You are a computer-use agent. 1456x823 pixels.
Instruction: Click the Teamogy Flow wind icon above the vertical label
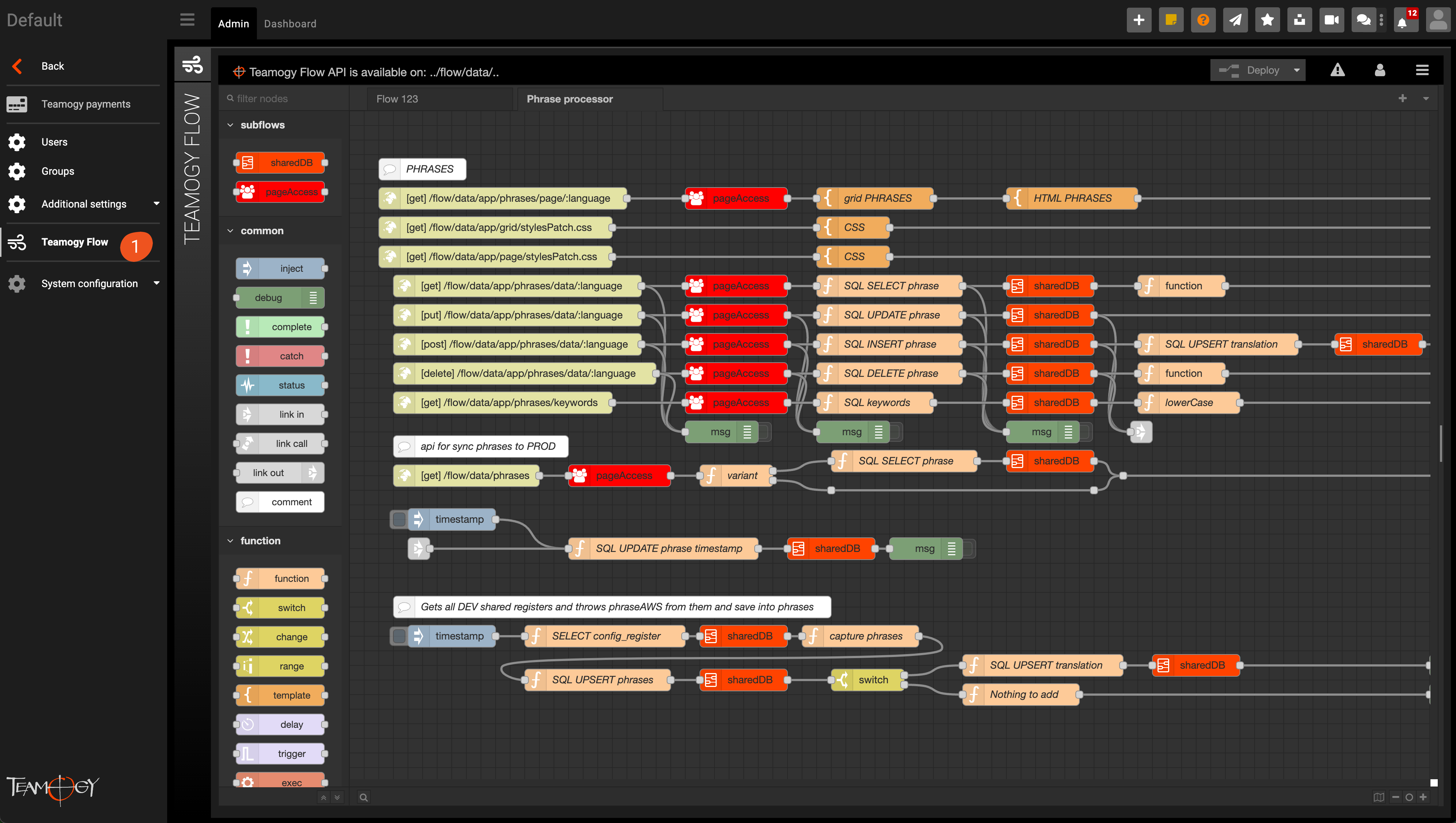(x=192, y=65)
